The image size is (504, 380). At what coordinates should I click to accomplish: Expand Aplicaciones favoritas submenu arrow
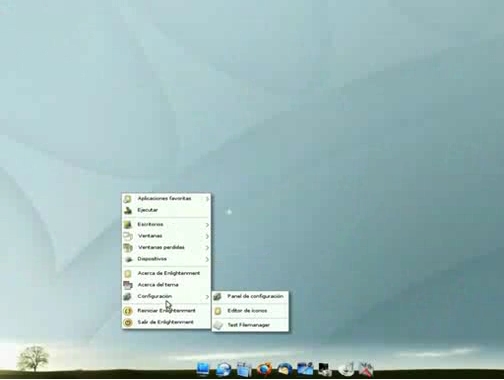pos(207,199)
